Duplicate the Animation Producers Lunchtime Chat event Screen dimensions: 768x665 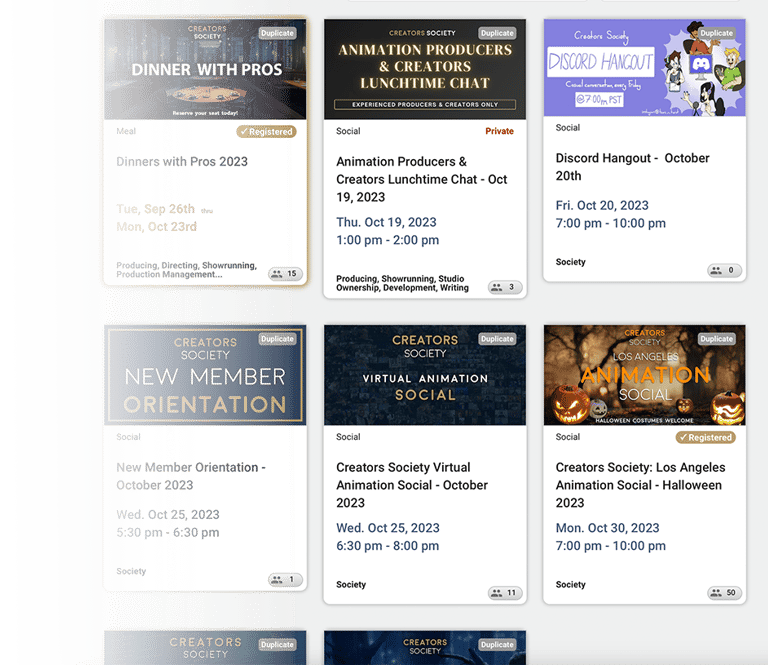coord(497,33)
